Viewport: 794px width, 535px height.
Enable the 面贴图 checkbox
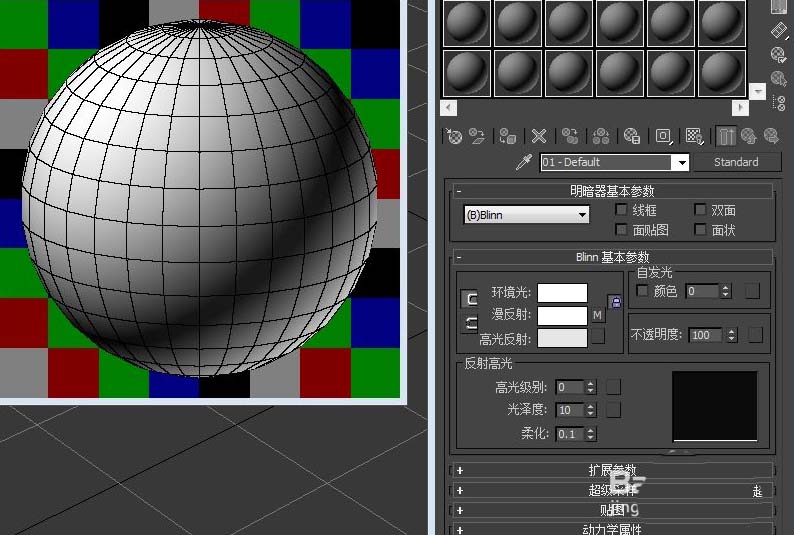point(621,230)
